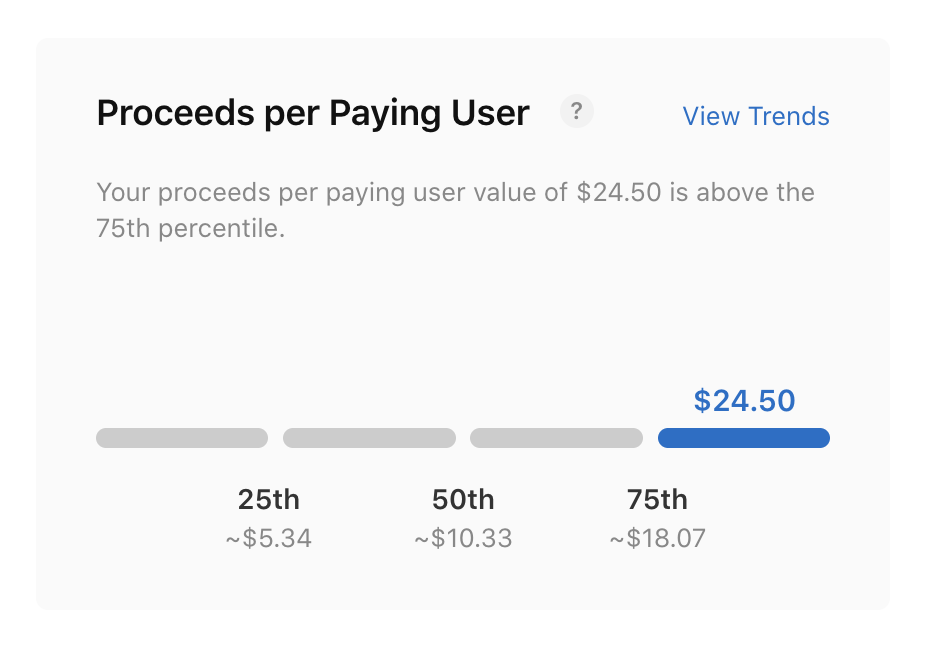936x652 pixels.
Task: Click the second gray percentile bar segment
Action: (369, 438)
